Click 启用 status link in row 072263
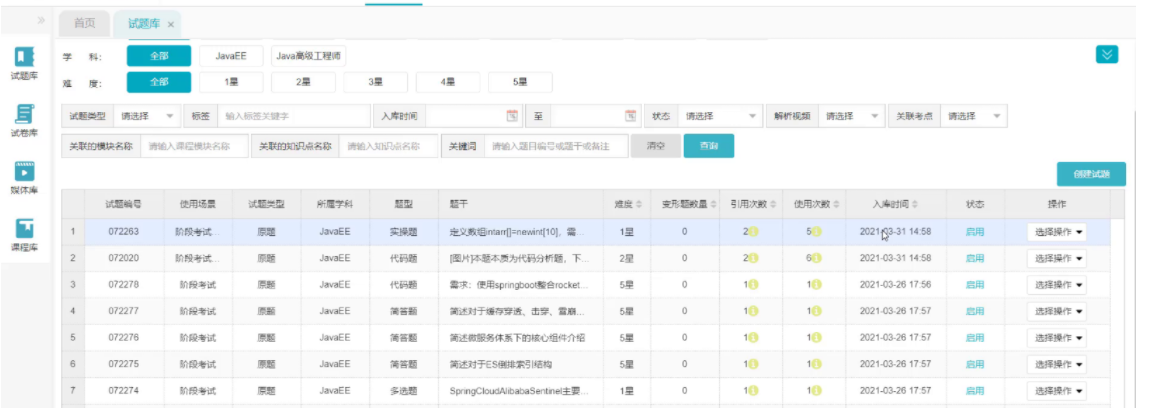The image size is (1150, 415). [975, 232]
